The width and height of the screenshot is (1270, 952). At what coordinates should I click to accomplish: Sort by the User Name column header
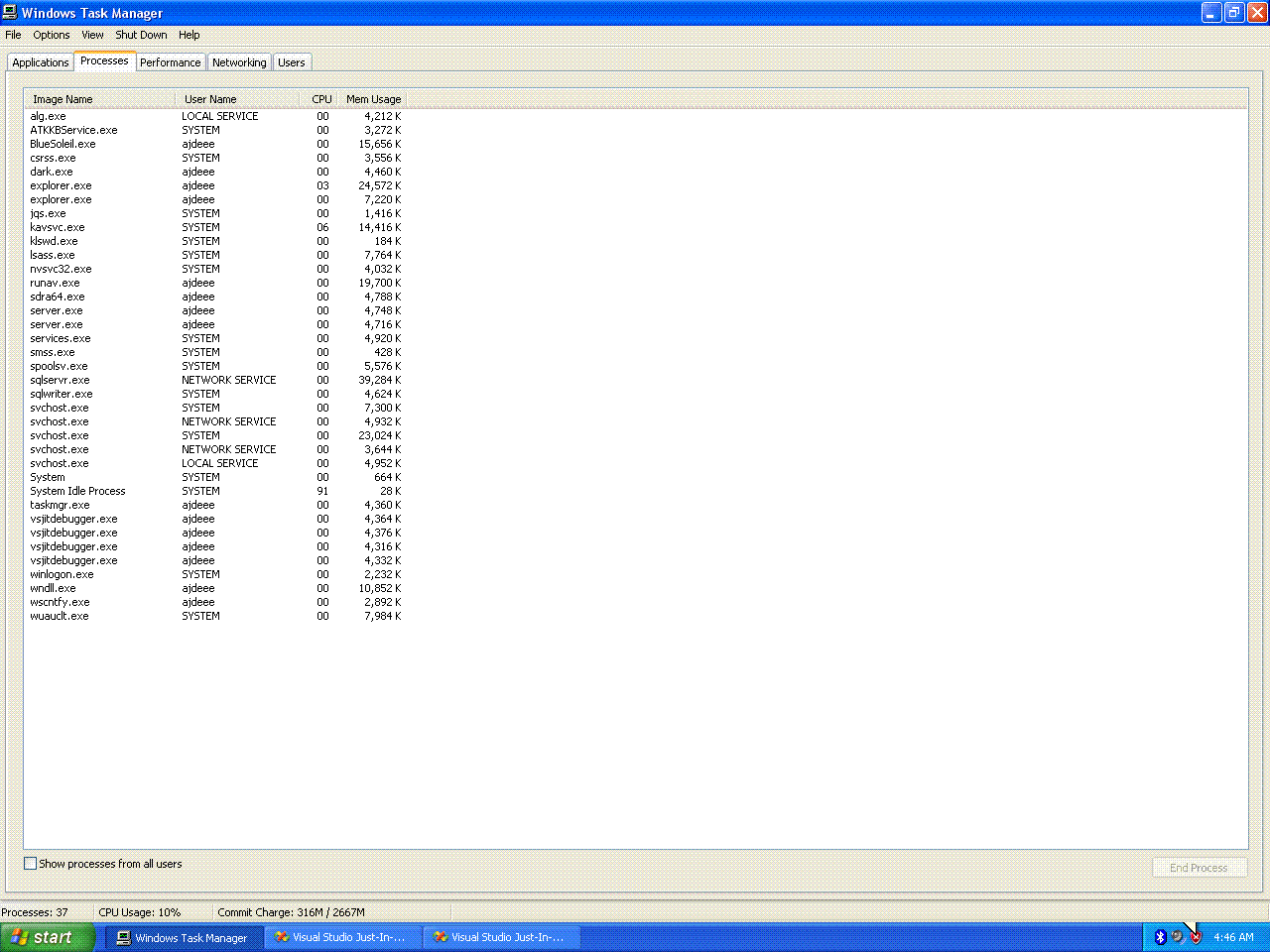(x=238, y=99)
